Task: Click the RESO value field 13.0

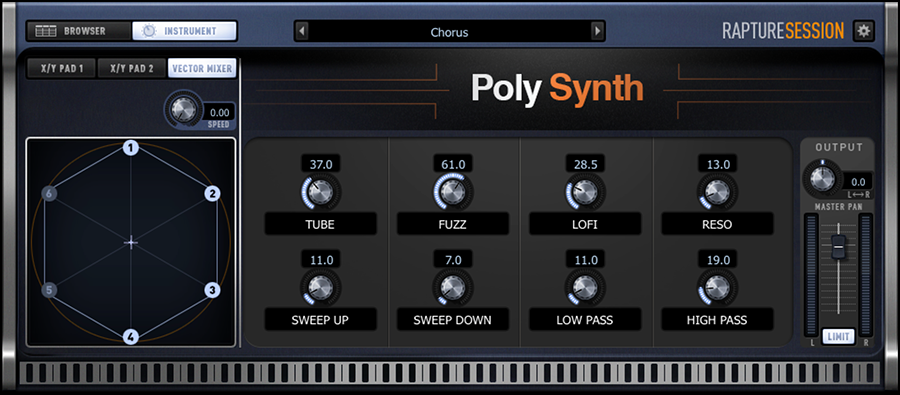Action: click(x=717, y=165)
